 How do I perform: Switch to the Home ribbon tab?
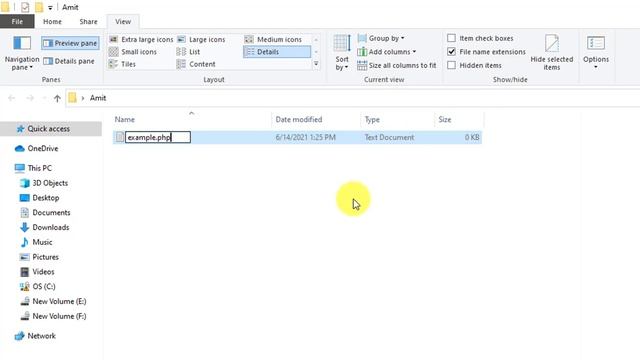point(52,22)
